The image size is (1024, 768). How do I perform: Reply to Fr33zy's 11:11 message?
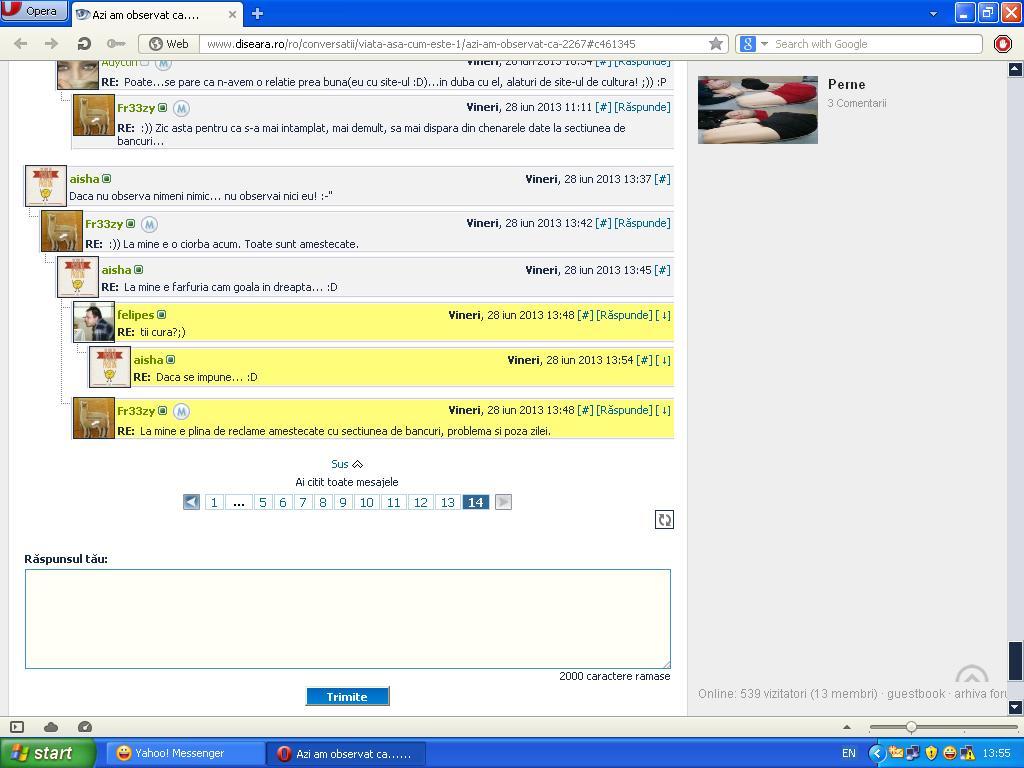642,107
